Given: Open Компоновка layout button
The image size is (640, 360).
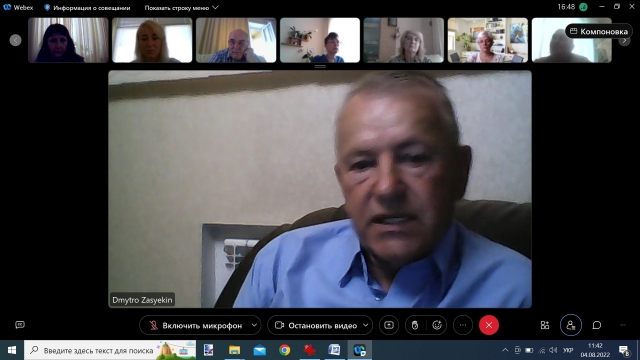Looking at the screenshot, I should point(599,31).
